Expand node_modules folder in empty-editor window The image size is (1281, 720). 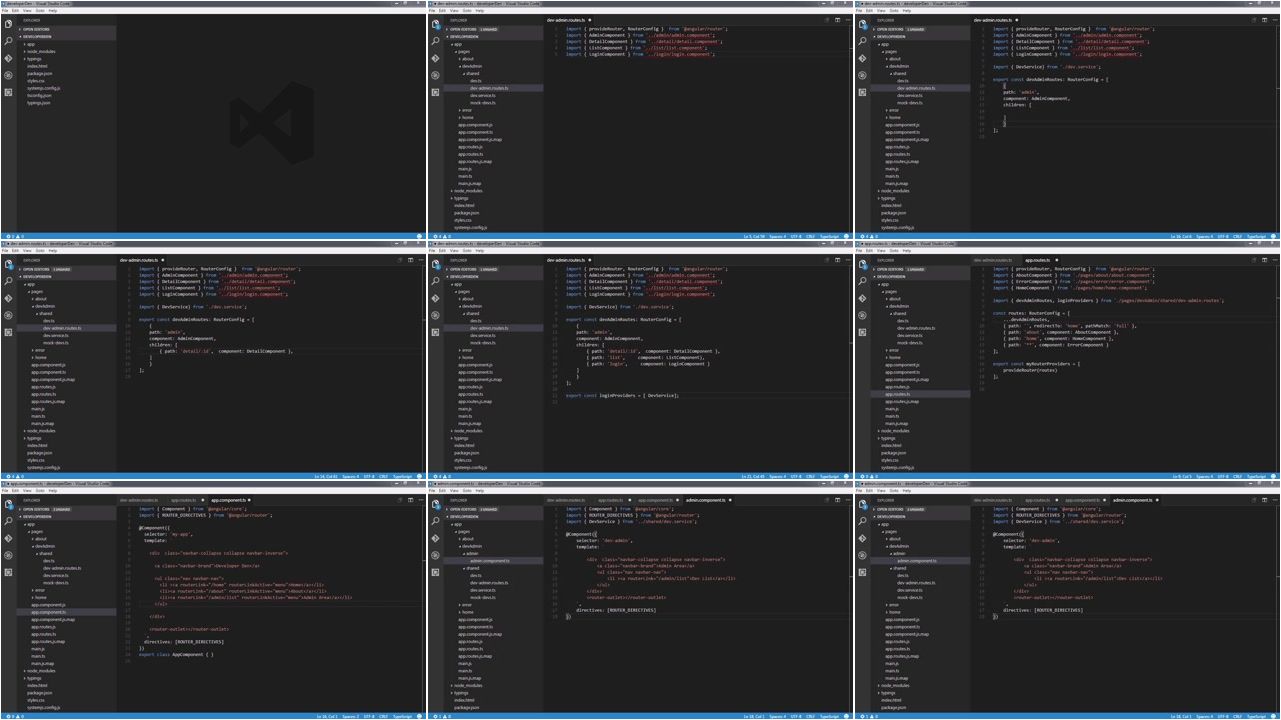[40, 52]
